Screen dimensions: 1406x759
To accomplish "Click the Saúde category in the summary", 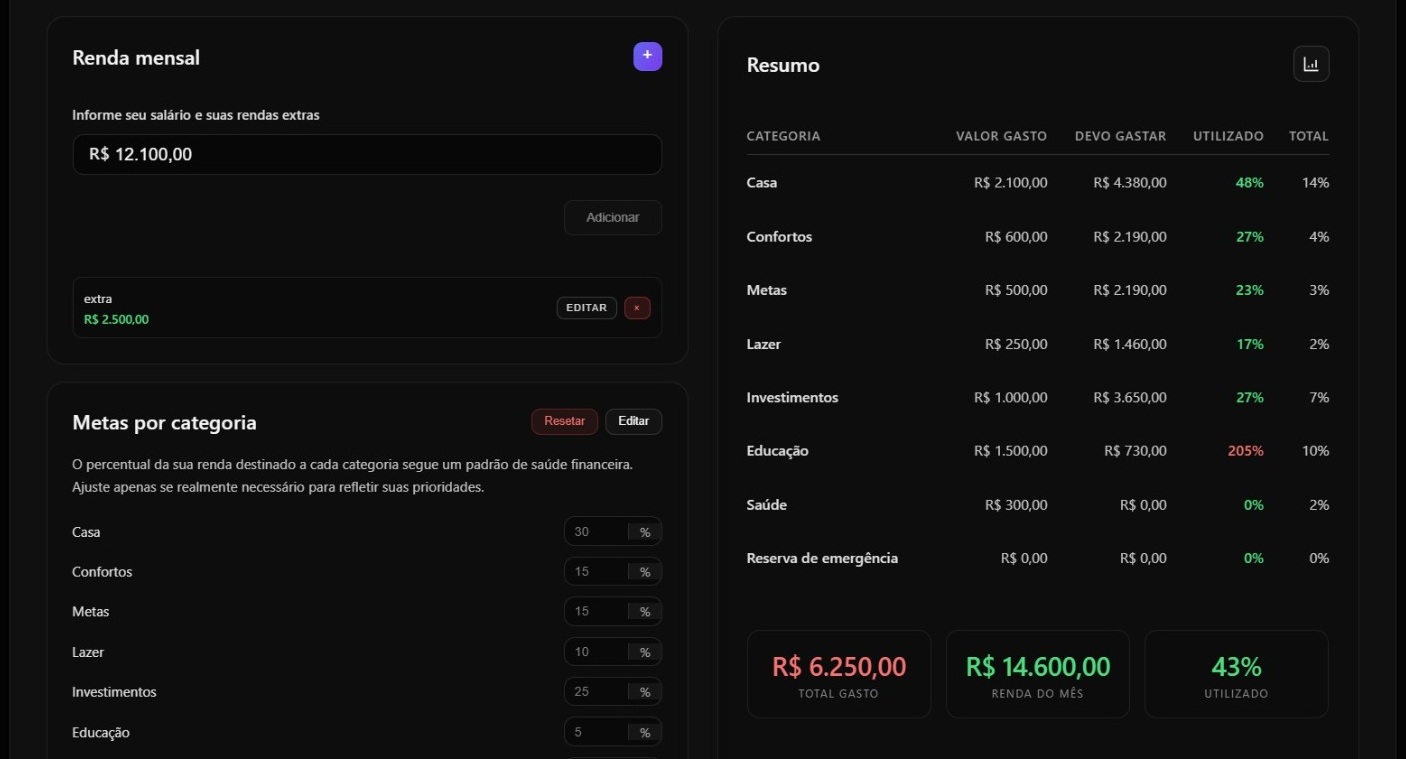I will point(1035,504).
